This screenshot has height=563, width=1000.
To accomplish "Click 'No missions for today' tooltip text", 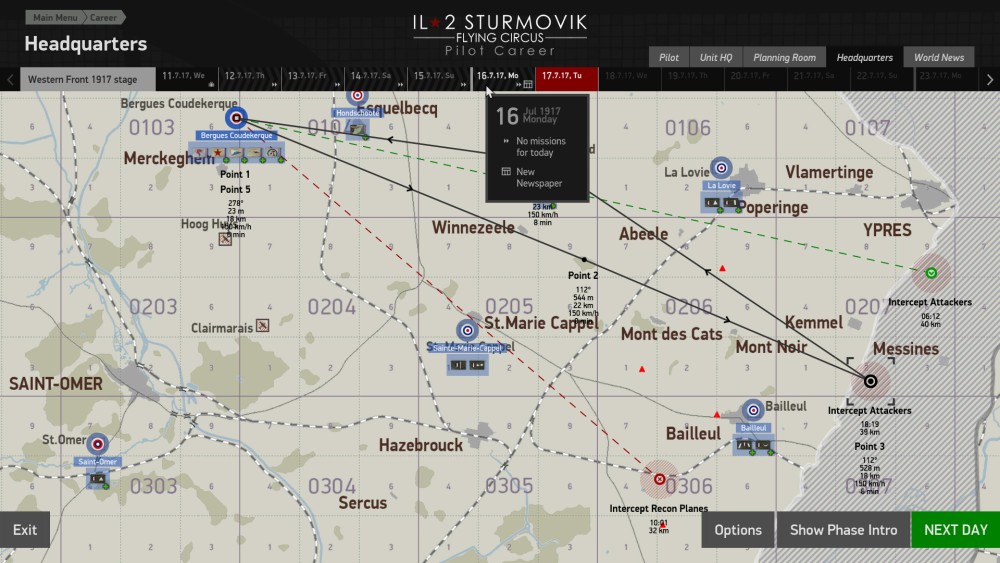I will coord(540,147).
